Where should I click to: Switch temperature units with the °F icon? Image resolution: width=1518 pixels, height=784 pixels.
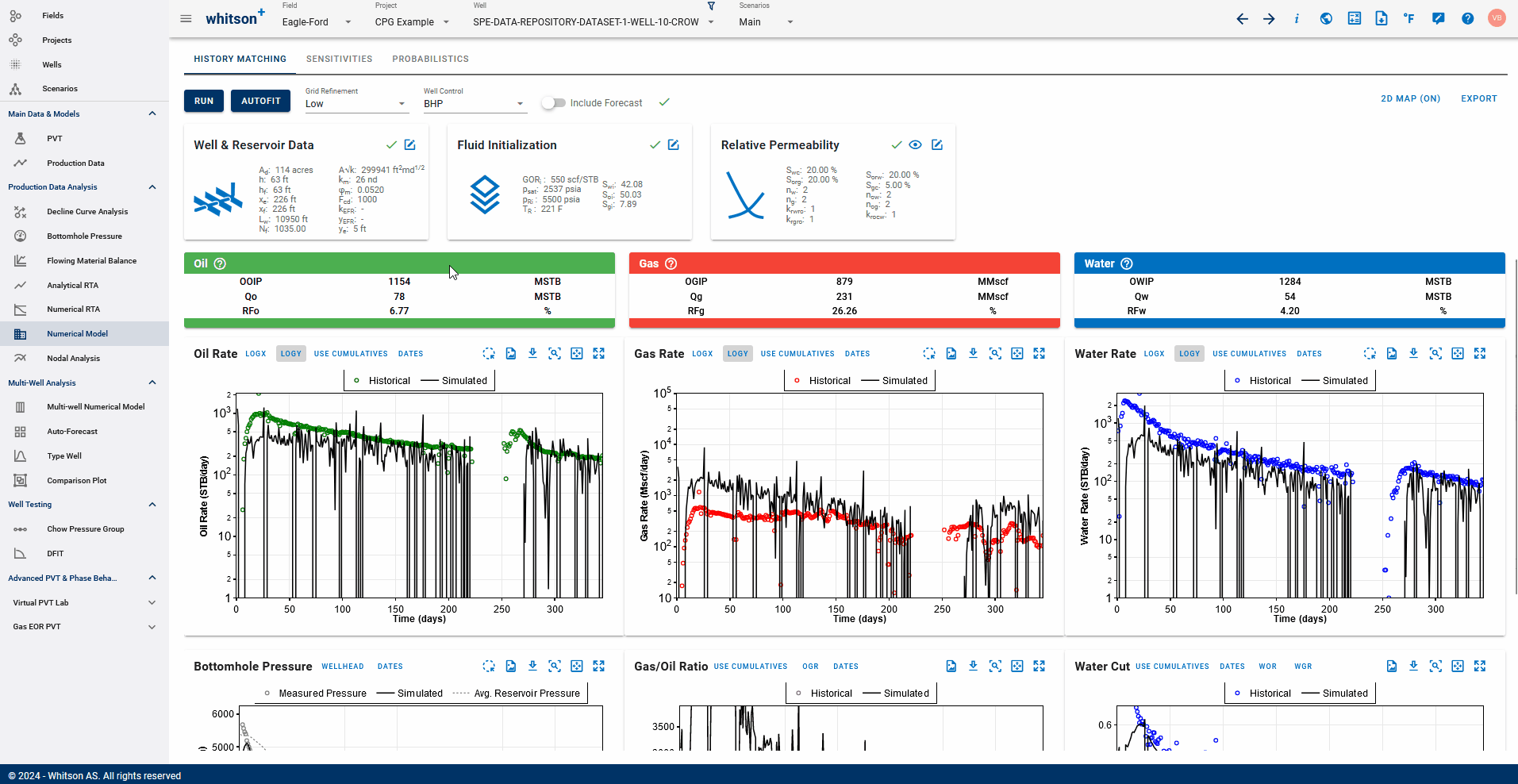(x=1408, y=19)
